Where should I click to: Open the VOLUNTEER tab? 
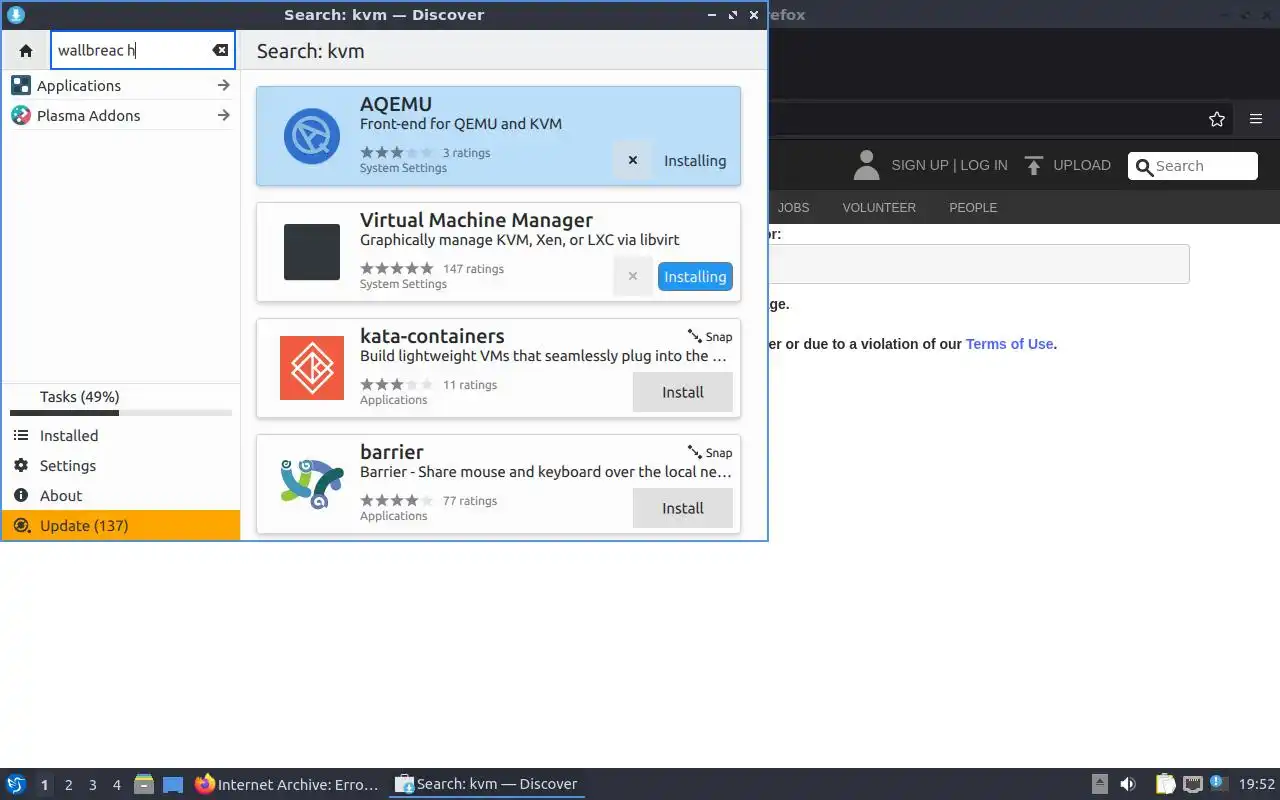pos(879,208)
